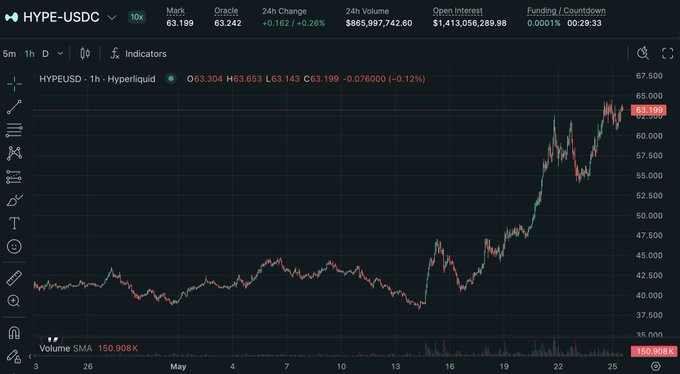Click the countdown timer 00:29:33
This screenshot has width=680, height=374.
[x=584, y=23]
